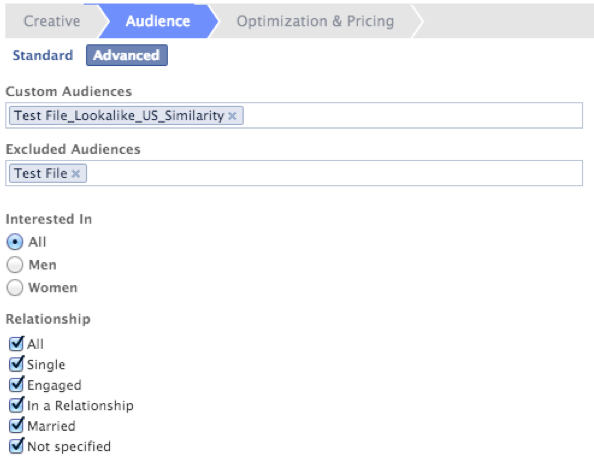The height and width of the screenshot is (467, 594).
Task: Uncheck the All relationship checkbox
Action: point(16,344)
